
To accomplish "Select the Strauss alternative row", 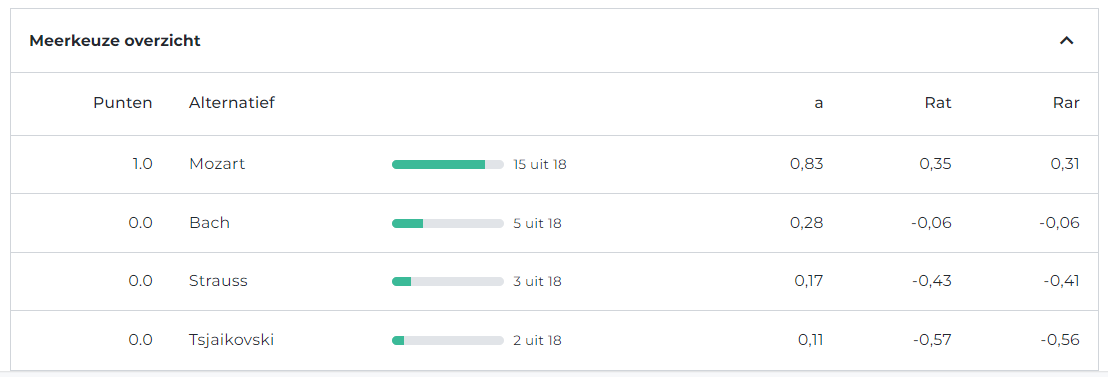I will coord(554,282).
